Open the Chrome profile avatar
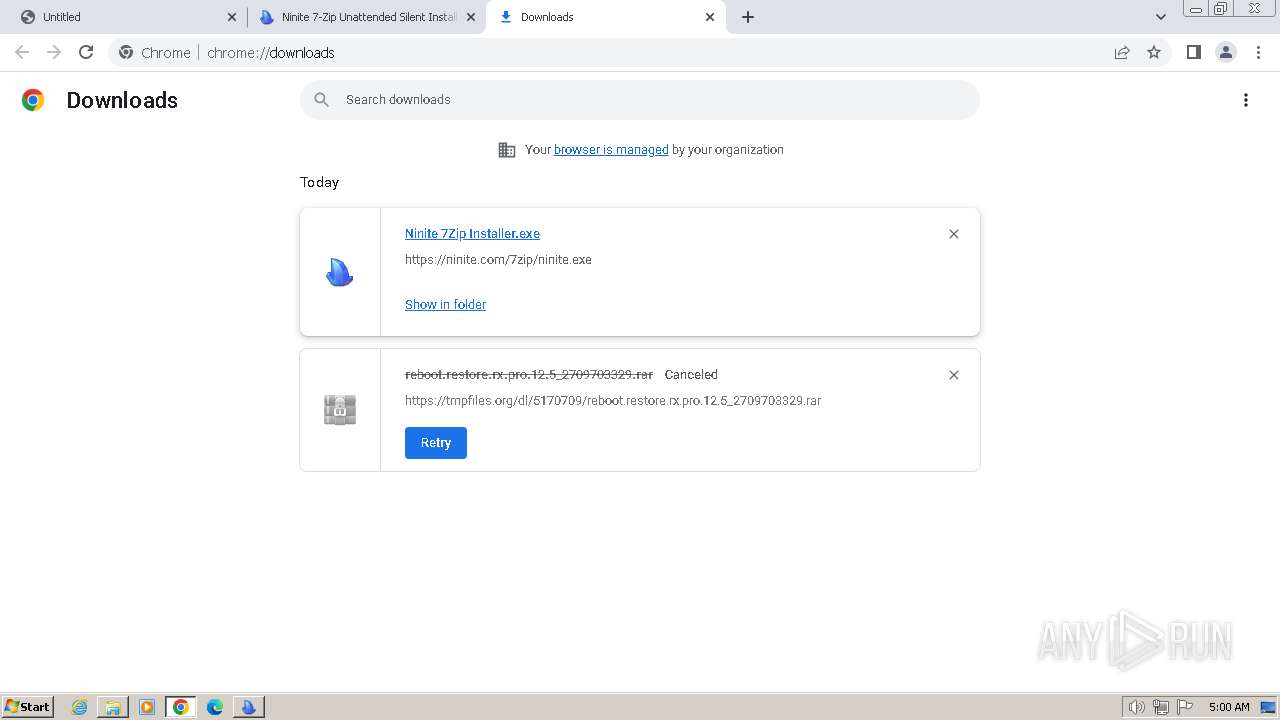 coord(1226,52)
